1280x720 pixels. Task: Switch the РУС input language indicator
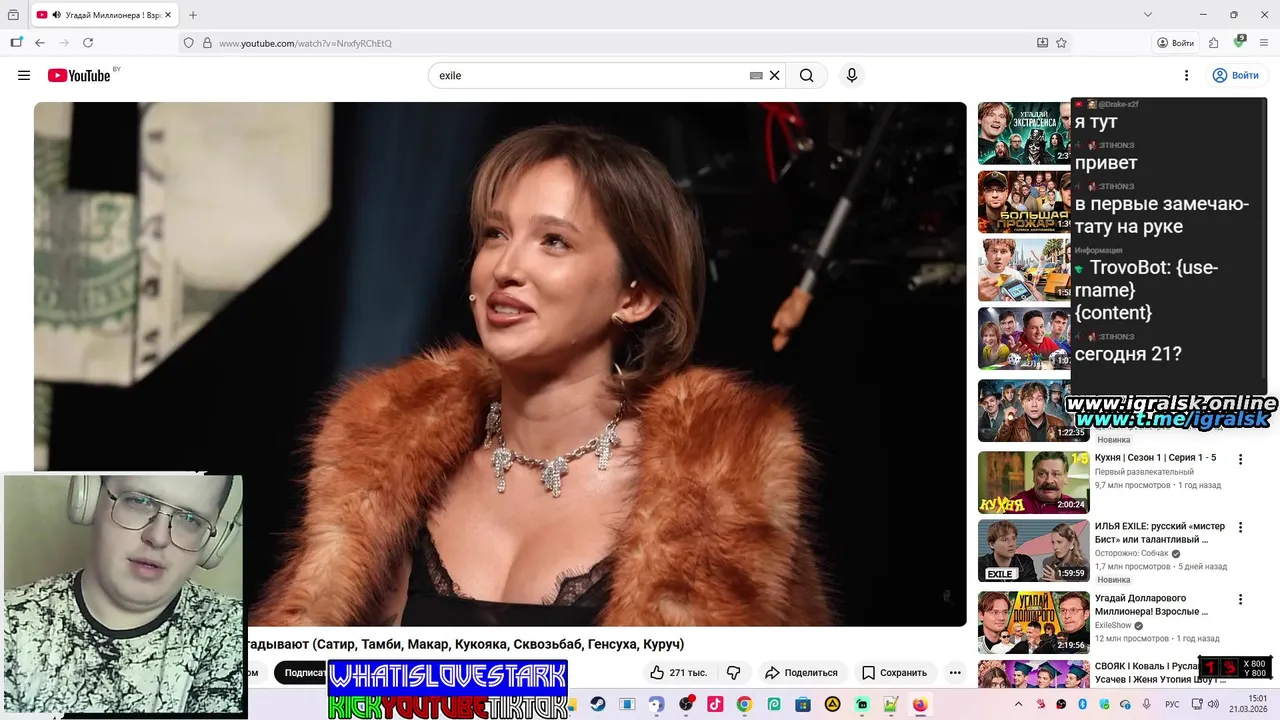pyautogui.click(x=1172, y=704)
